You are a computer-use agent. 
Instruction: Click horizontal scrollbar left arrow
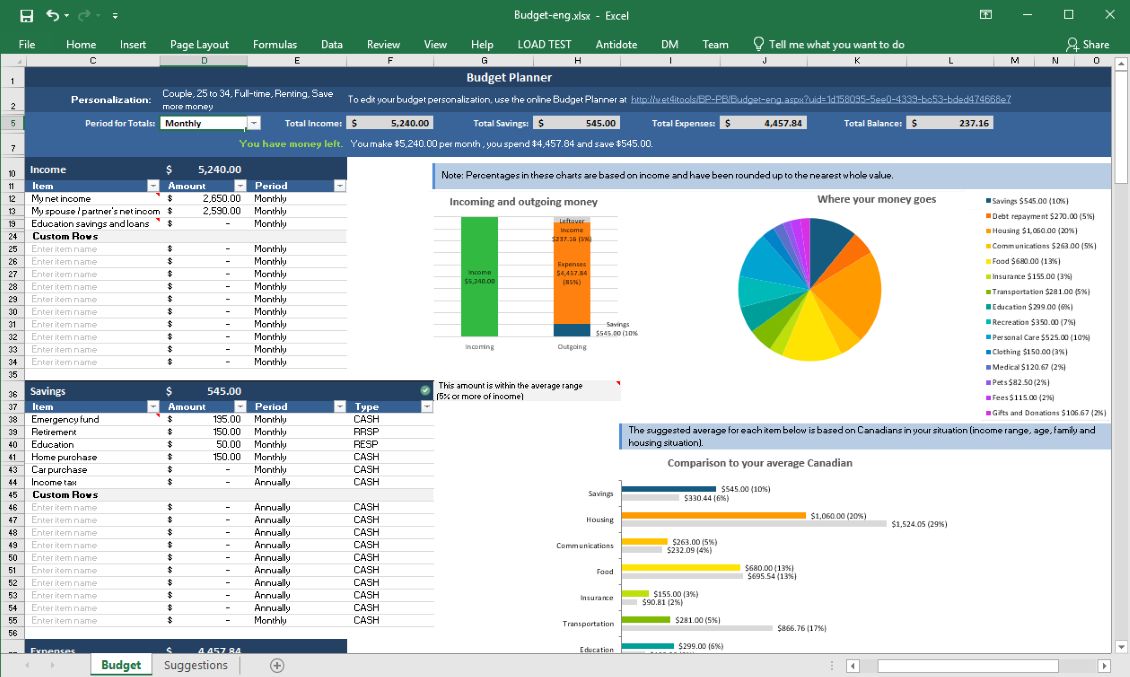(x=853, y=665)
